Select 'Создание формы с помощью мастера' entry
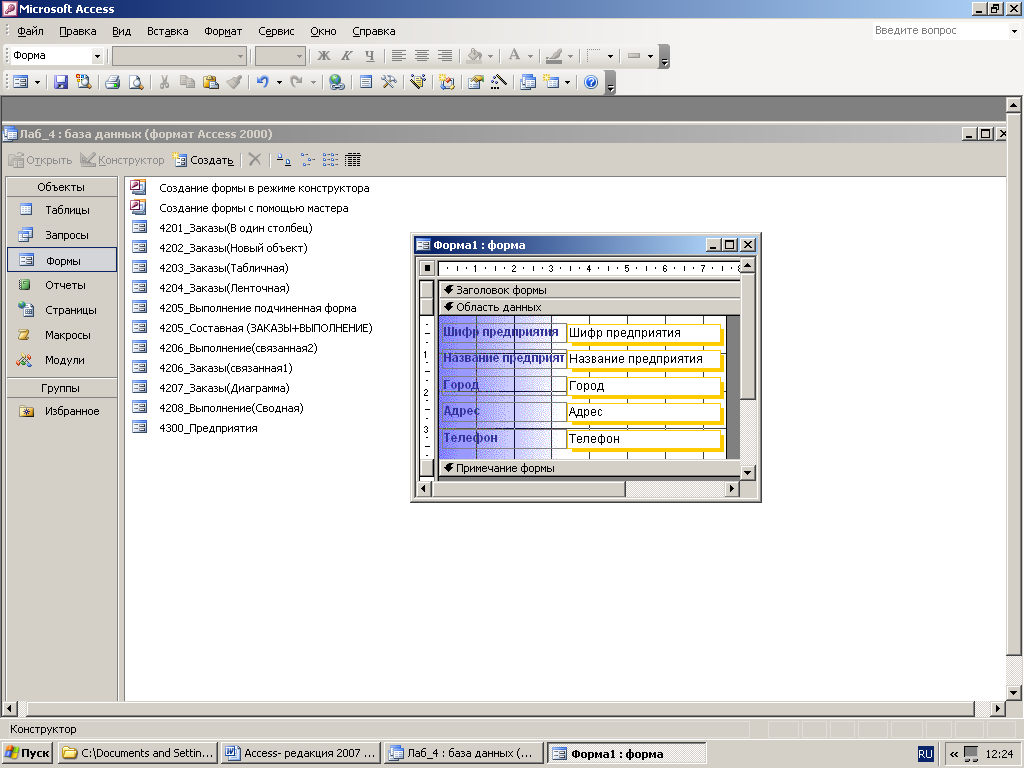Screen dimensions: 1024x768 tap(253, 208)
